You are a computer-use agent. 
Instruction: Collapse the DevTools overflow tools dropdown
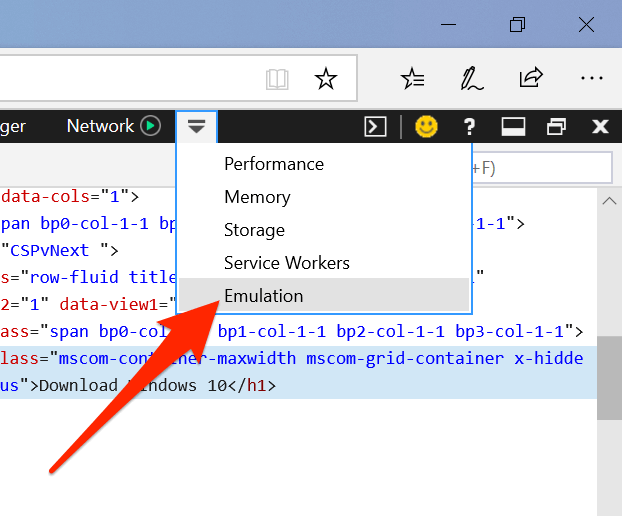pos(197,126)
